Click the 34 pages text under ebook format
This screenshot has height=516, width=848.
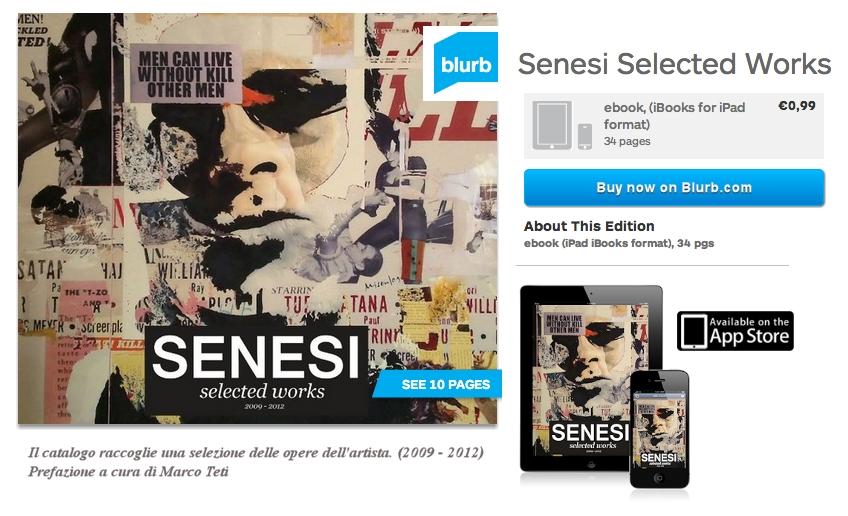click(627, 141)
